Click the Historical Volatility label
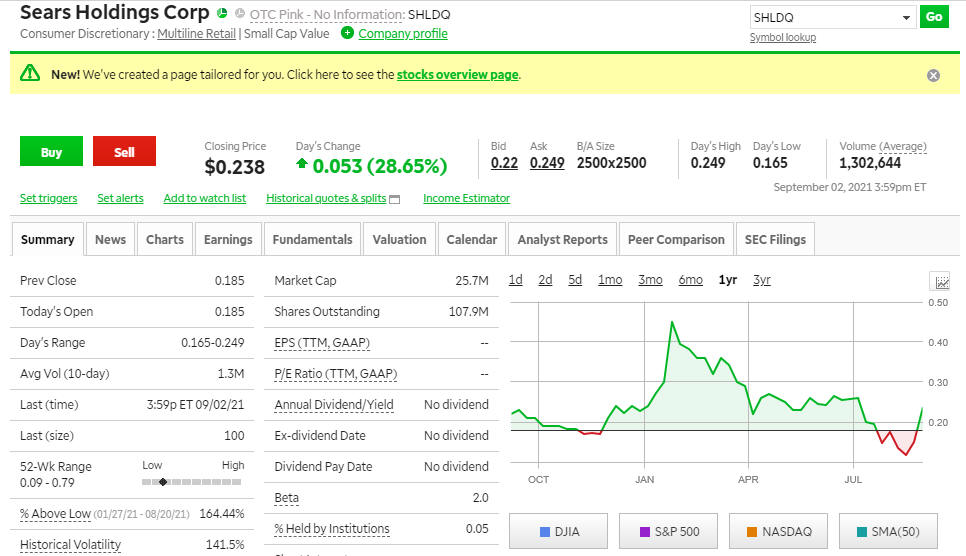Screen dimensions: 966x556 click(x=70, y=545)
